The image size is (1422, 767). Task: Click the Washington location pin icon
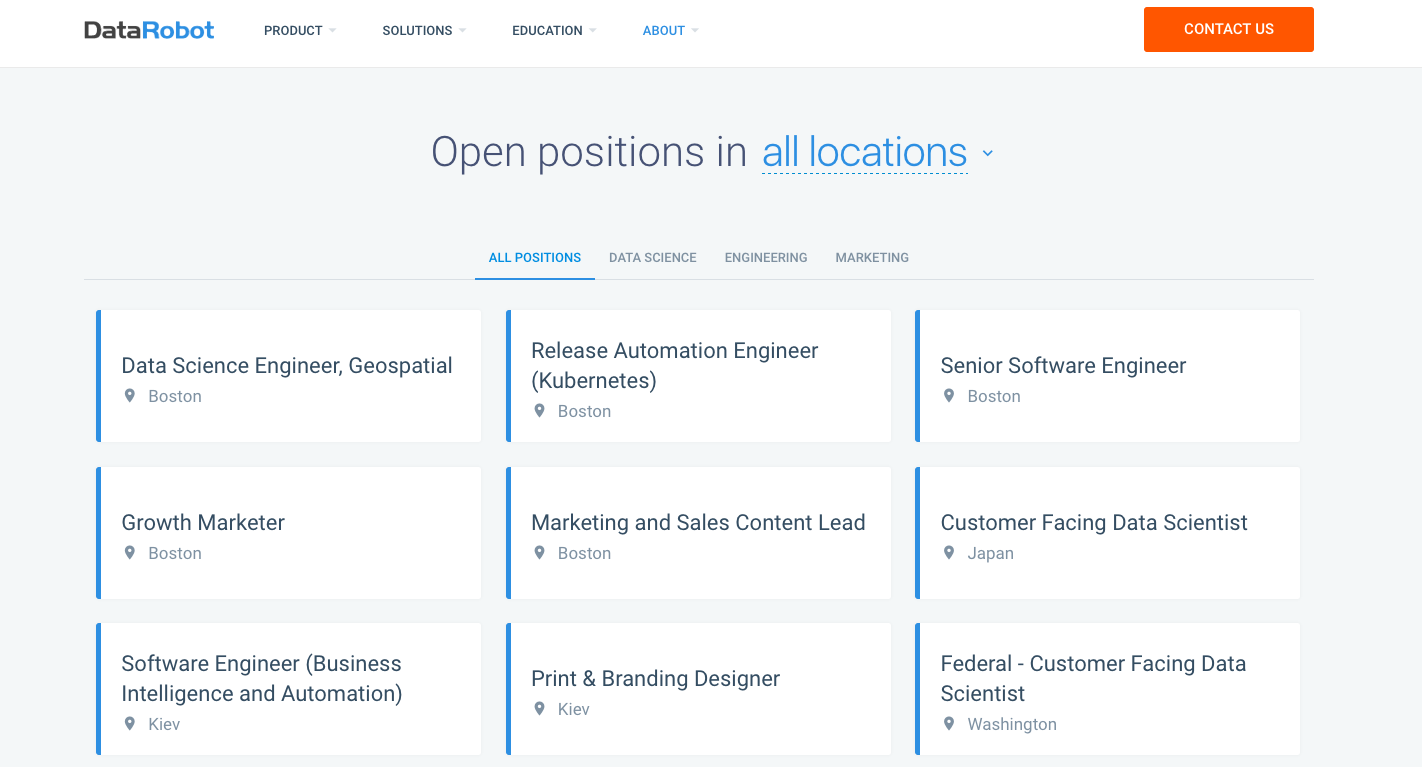click(948, 724)
